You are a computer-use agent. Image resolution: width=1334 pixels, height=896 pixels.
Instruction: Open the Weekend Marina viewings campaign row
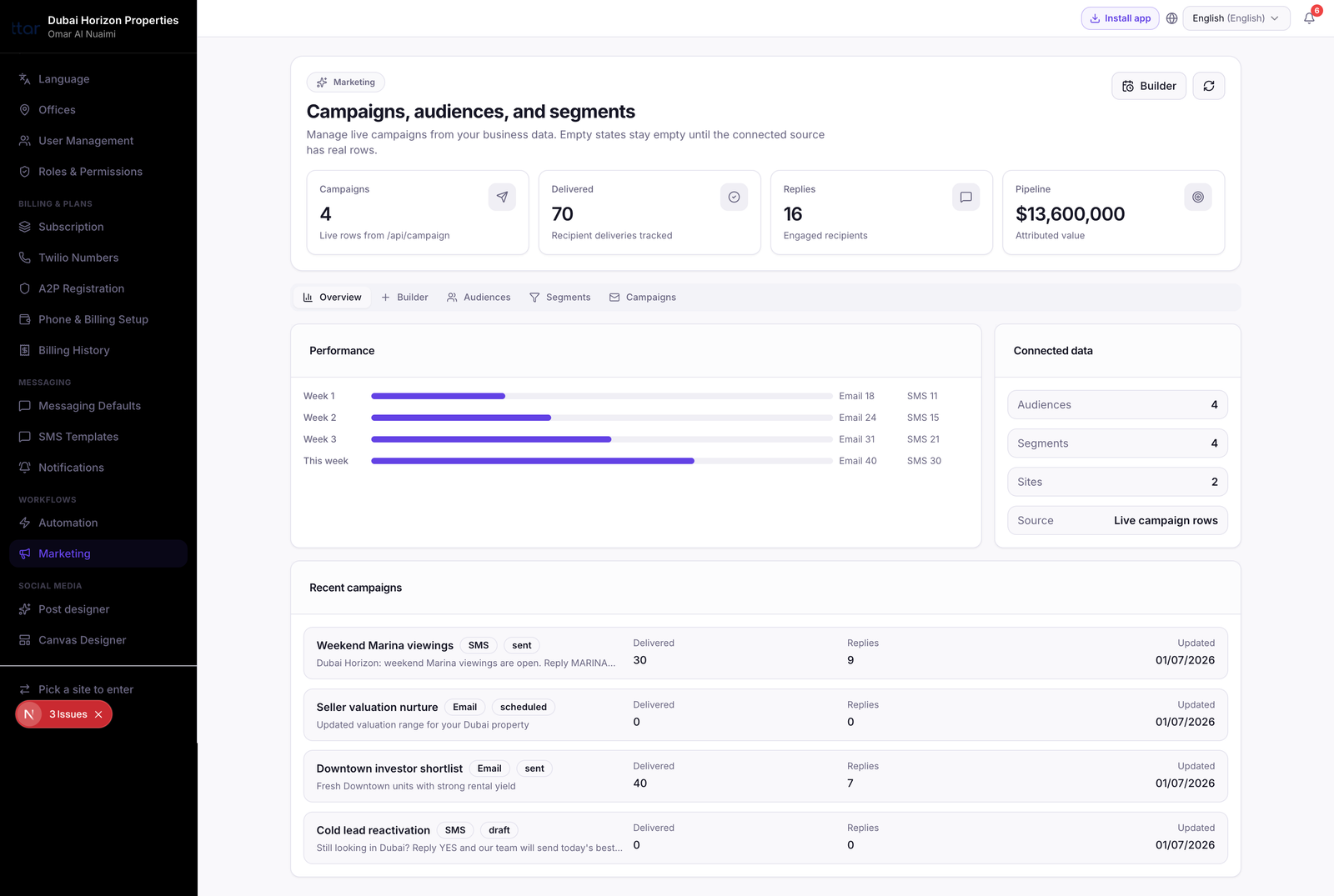pyautogui.click(x=765, y=653)
